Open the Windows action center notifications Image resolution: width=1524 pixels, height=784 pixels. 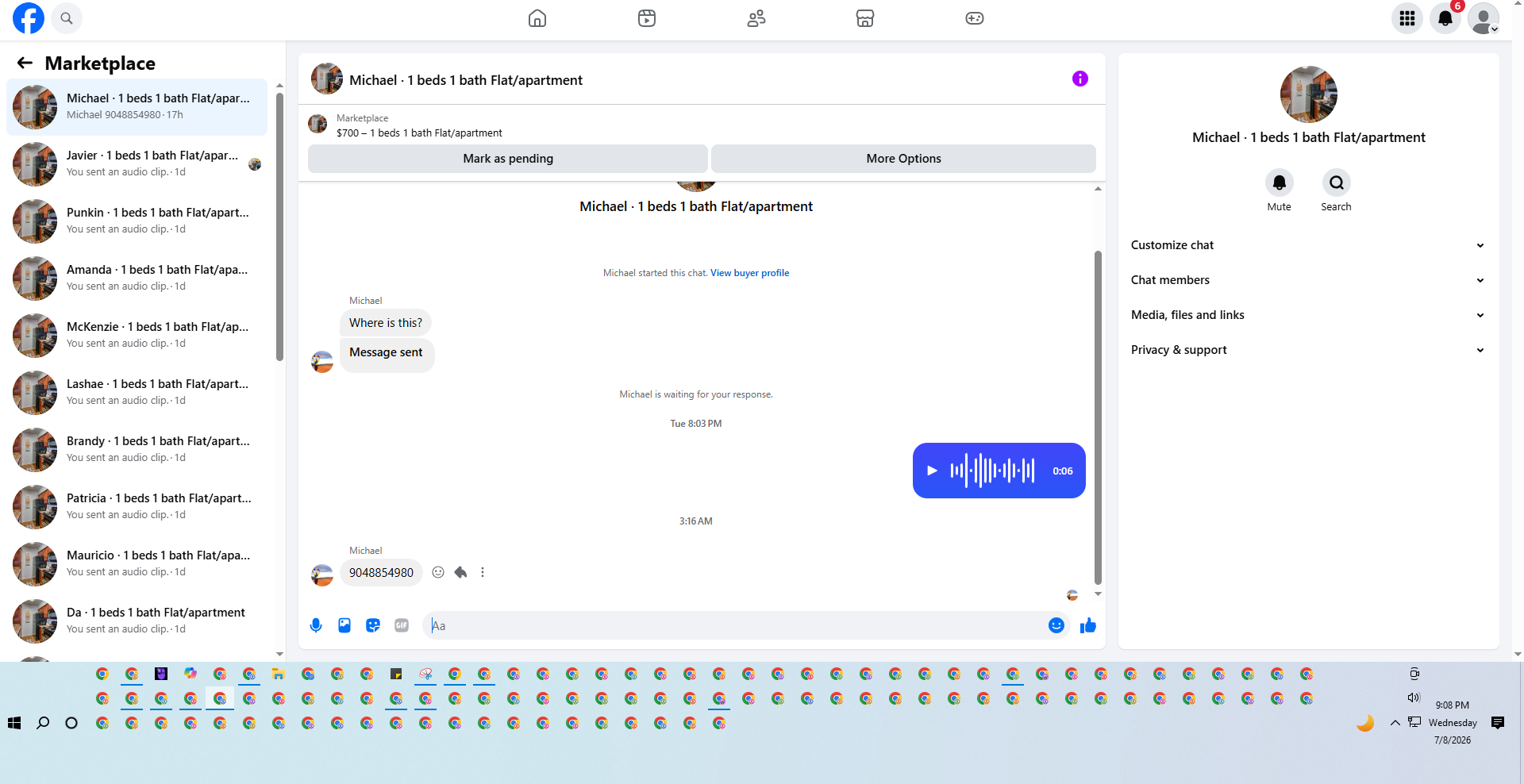coord(1498,723)
